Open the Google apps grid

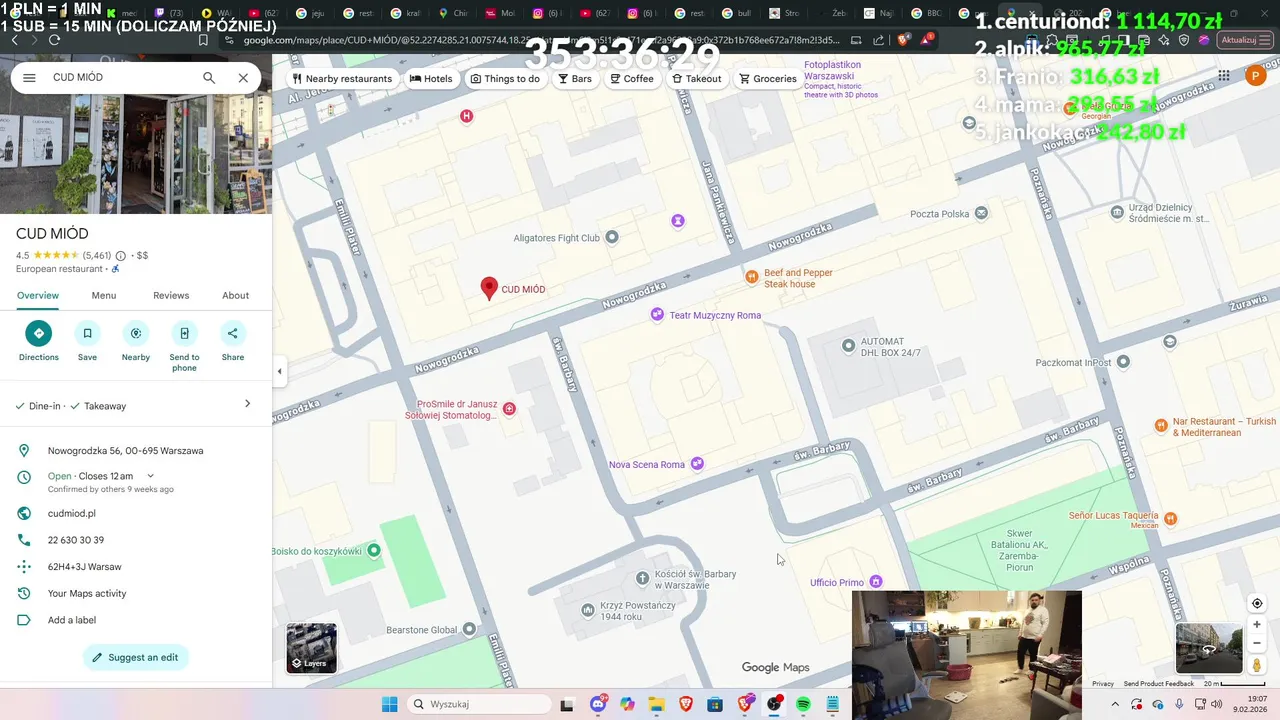tap(1224, 76)
